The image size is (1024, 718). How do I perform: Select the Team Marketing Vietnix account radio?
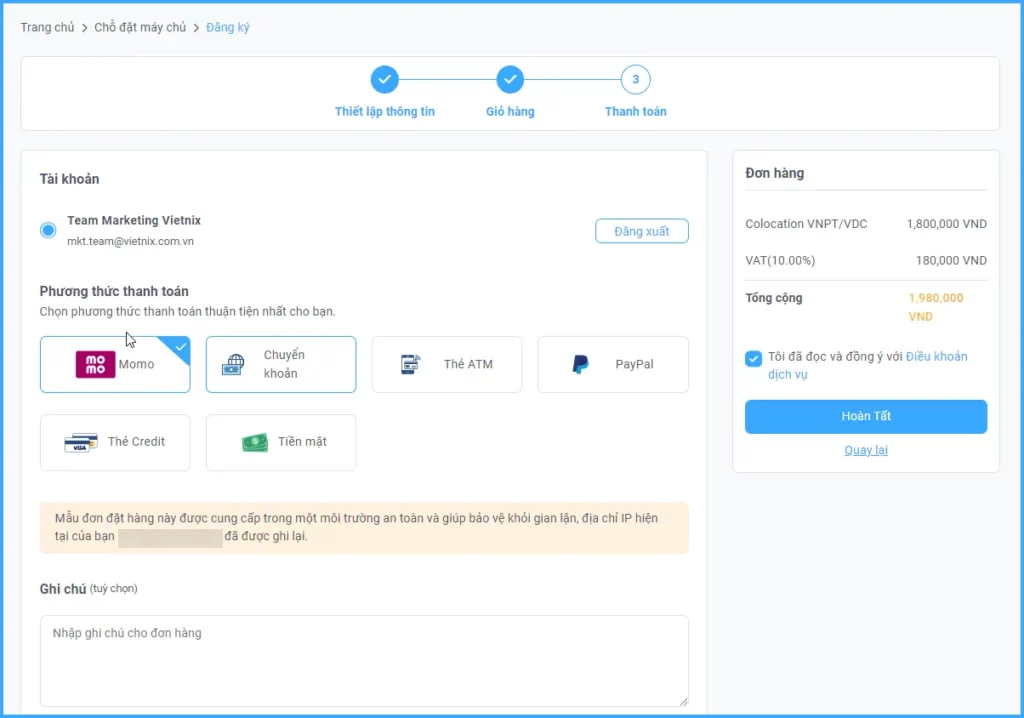(48, 231)
